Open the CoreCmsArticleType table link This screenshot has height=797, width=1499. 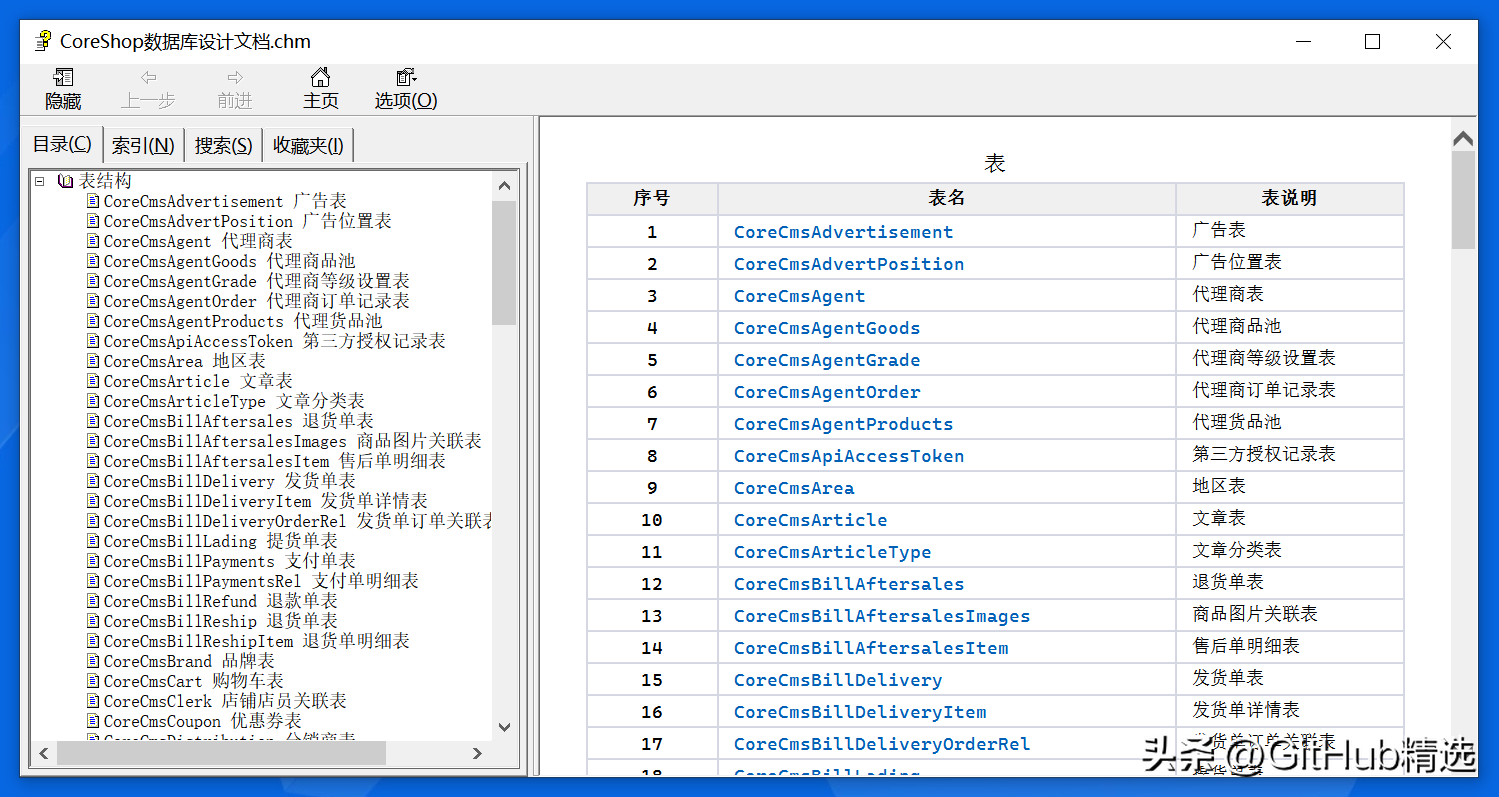[x=832, y=552]
